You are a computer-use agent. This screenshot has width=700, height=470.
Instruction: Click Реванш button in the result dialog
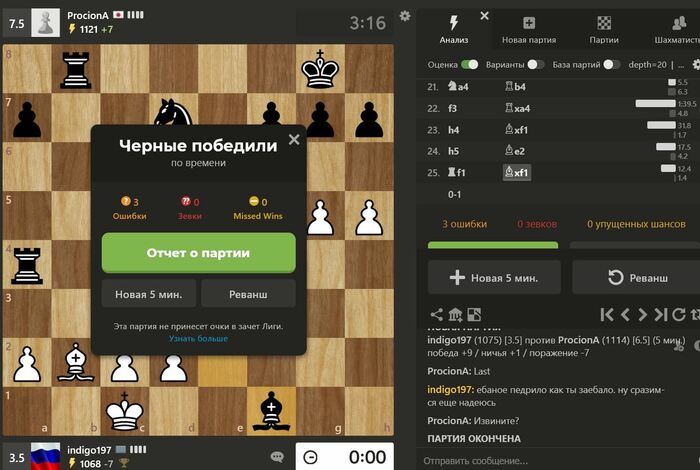(248, 294)
